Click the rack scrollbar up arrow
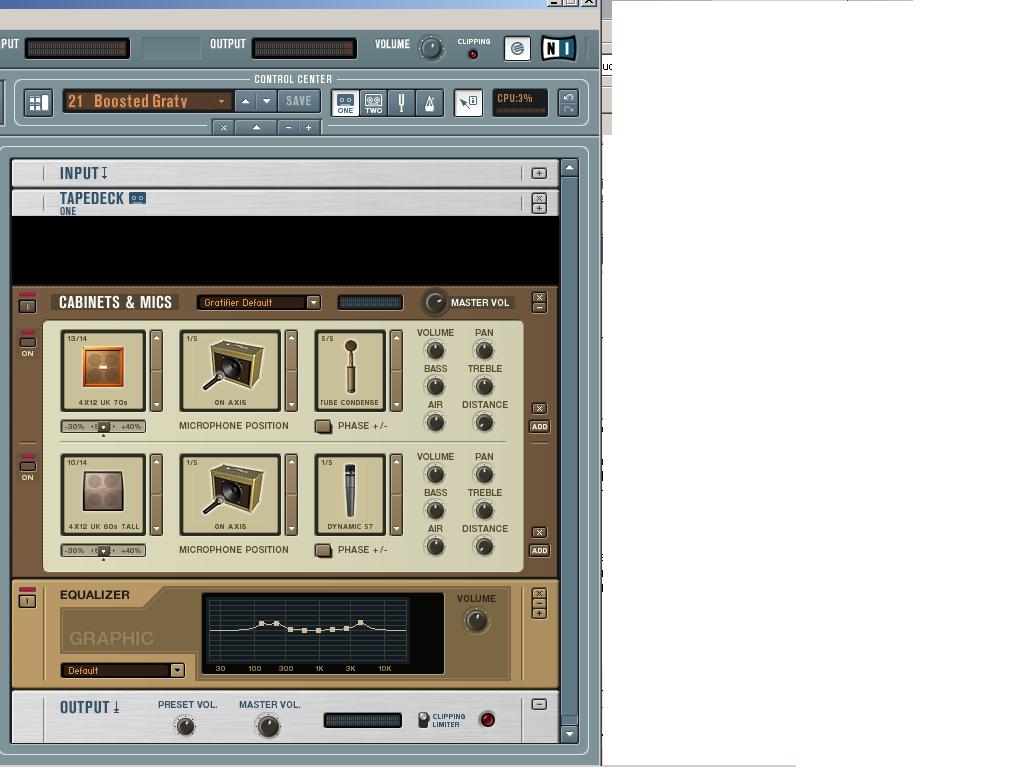The image size is (1024, 768). tap(569, 168)
